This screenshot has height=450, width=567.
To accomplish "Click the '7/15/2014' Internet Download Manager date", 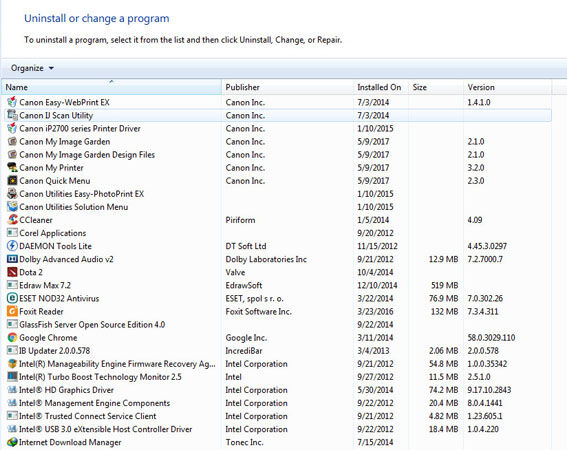I will click(375, 442).
